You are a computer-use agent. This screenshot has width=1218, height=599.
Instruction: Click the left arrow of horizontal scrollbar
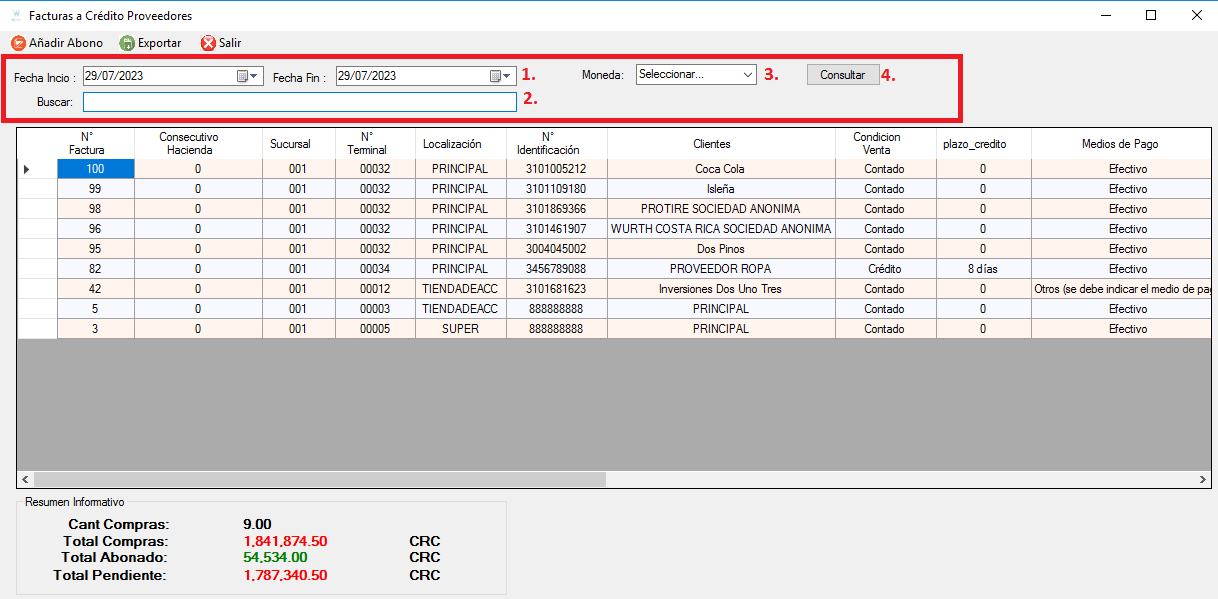25,480
